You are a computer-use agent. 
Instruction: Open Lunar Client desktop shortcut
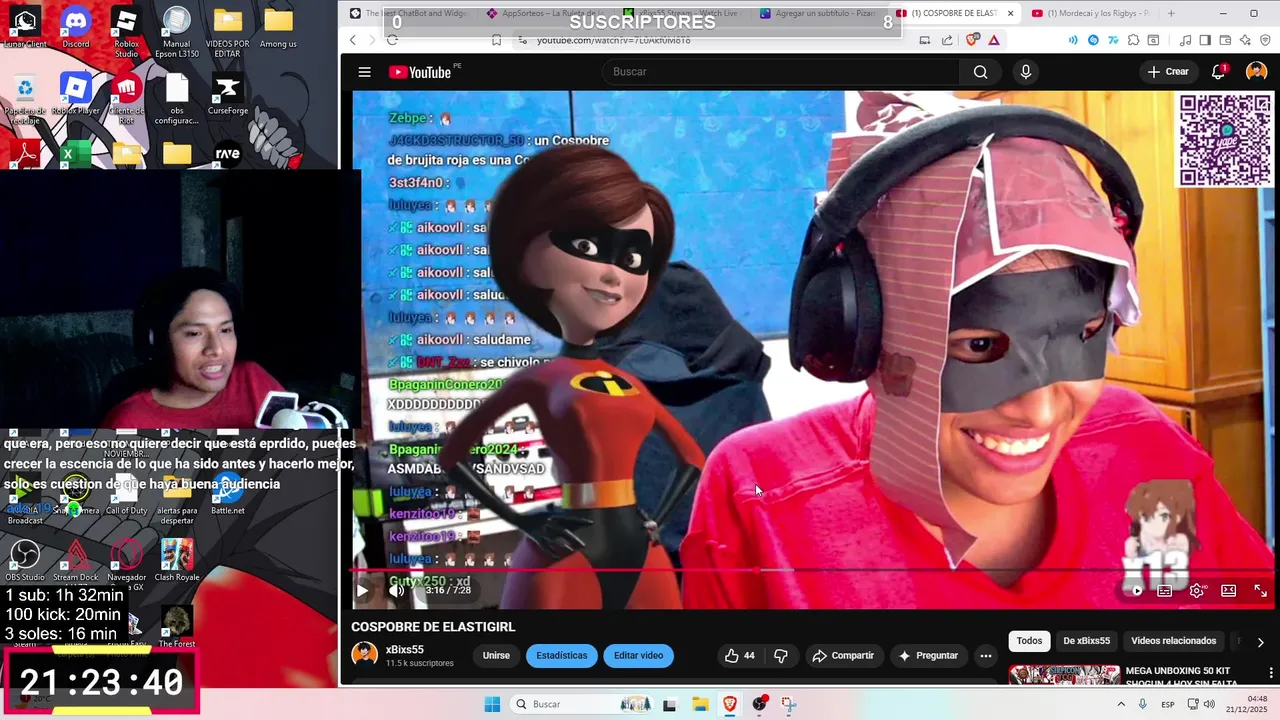(25, 28)
